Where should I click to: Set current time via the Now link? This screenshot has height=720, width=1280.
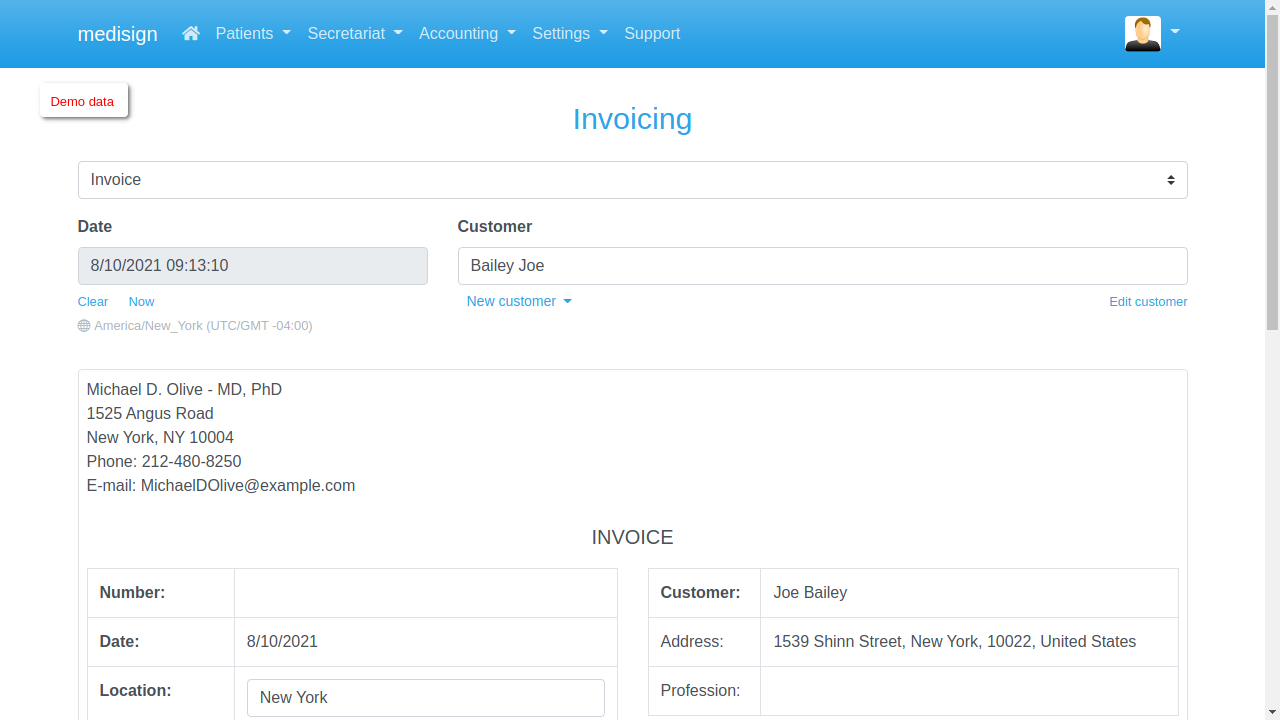click(141, 301)
